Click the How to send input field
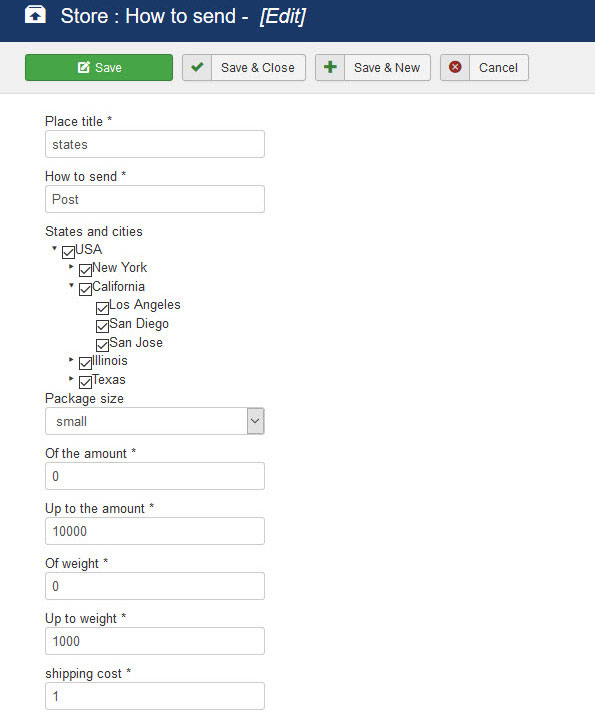The width and height of the screenshot is (595, 719). (155, 199)
